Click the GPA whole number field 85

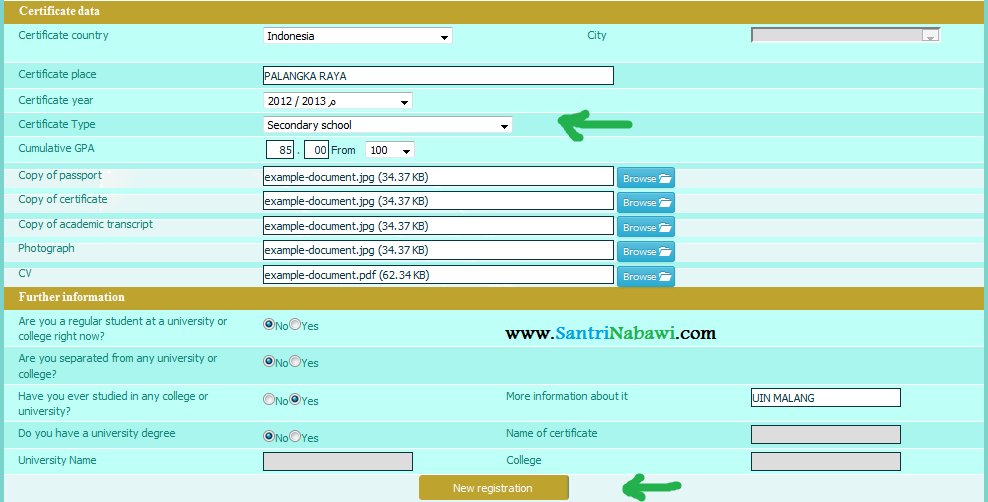280,150
